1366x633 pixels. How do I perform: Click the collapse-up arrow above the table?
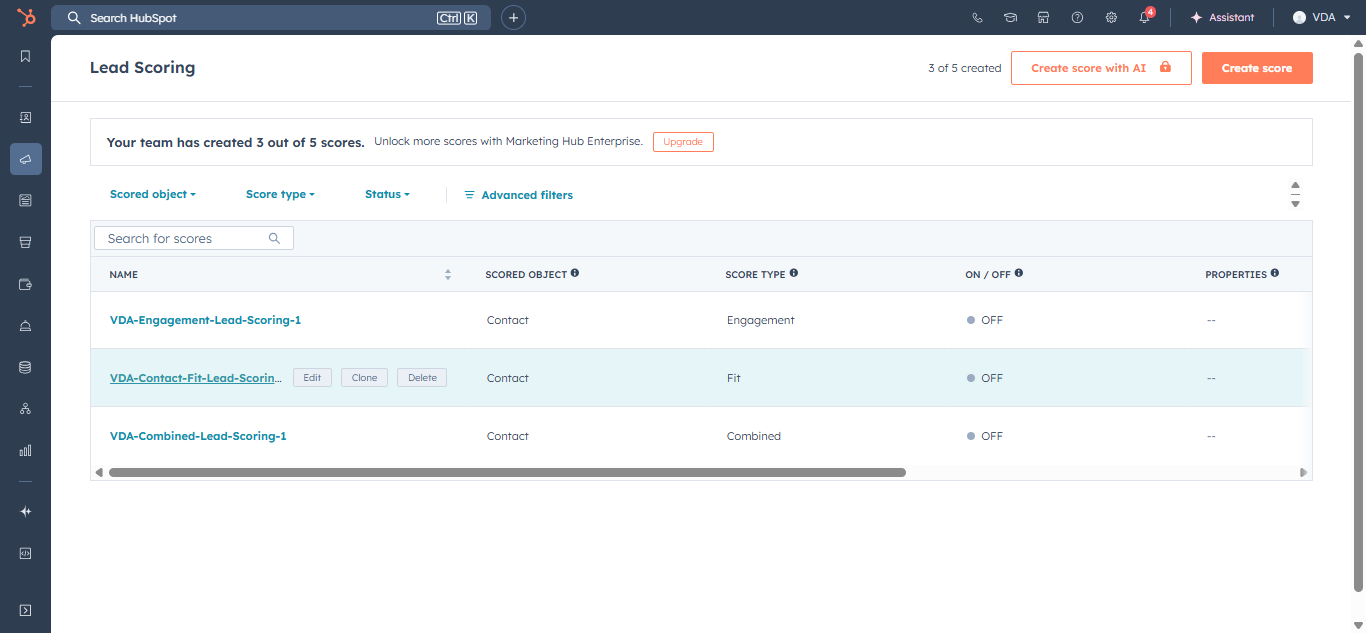(1295, 185)
